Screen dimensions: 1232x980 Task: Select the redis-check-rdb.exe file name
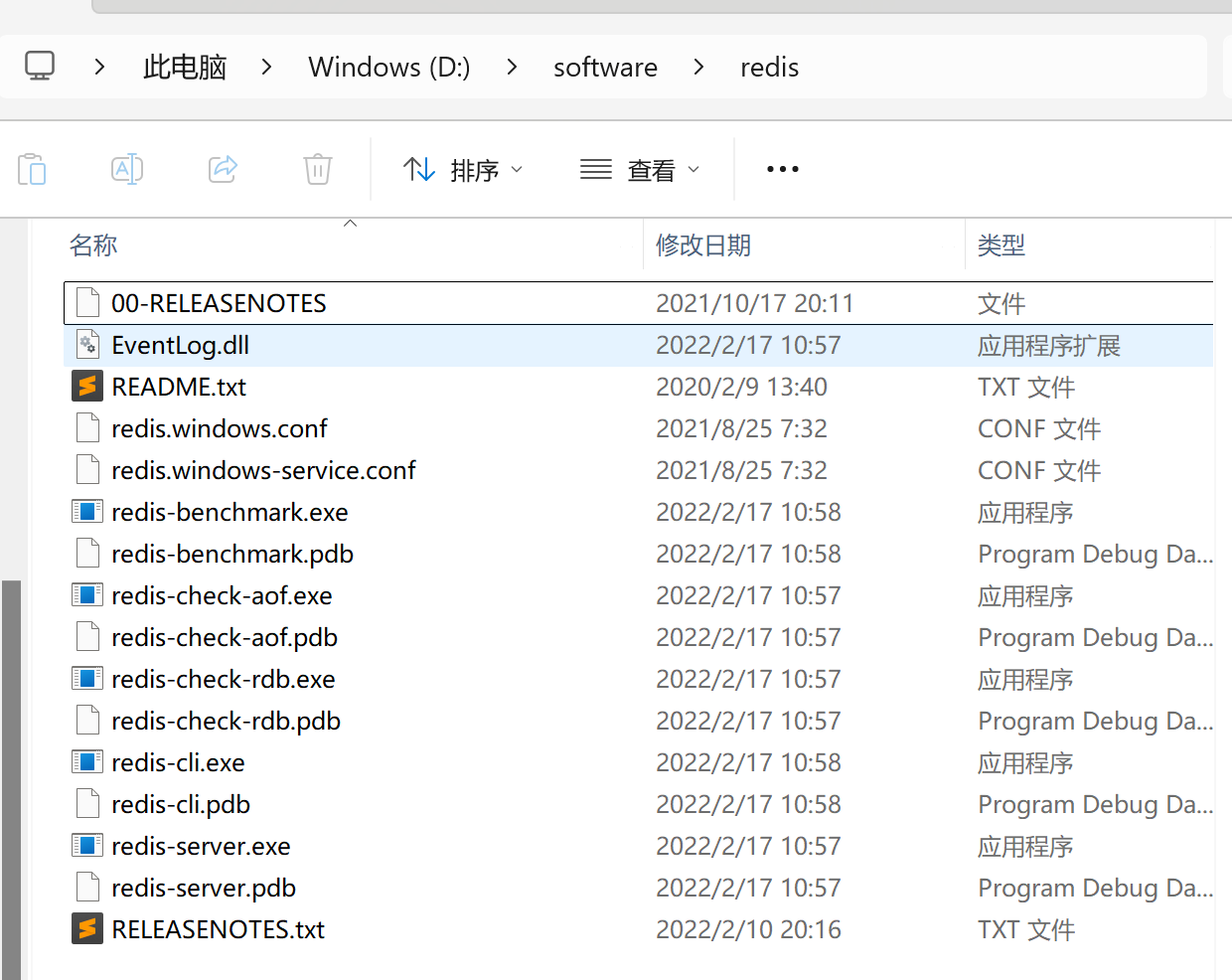point(224,679)
